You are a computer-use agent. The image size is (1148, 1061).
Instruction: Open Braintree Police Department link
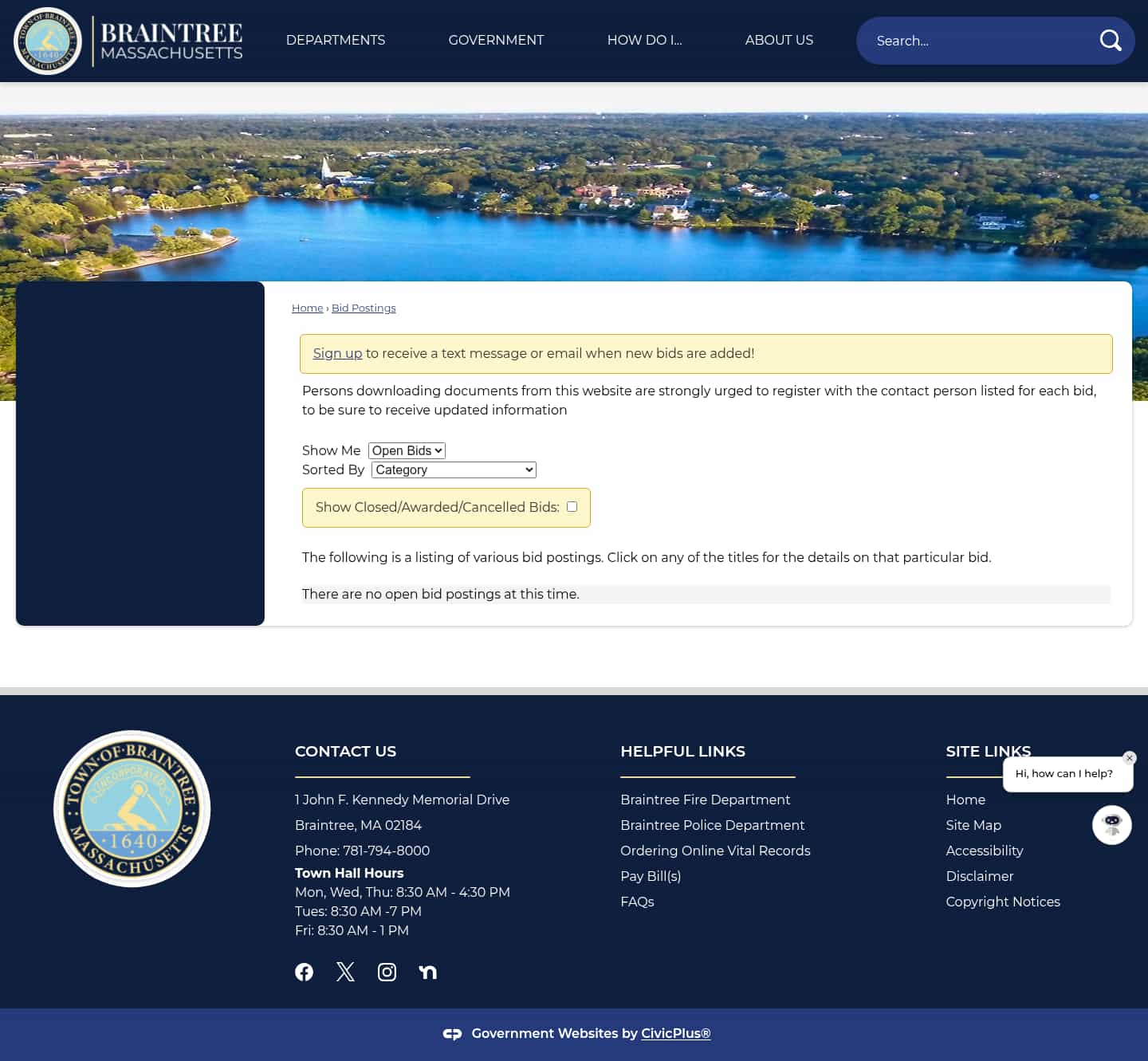point(713,825)
